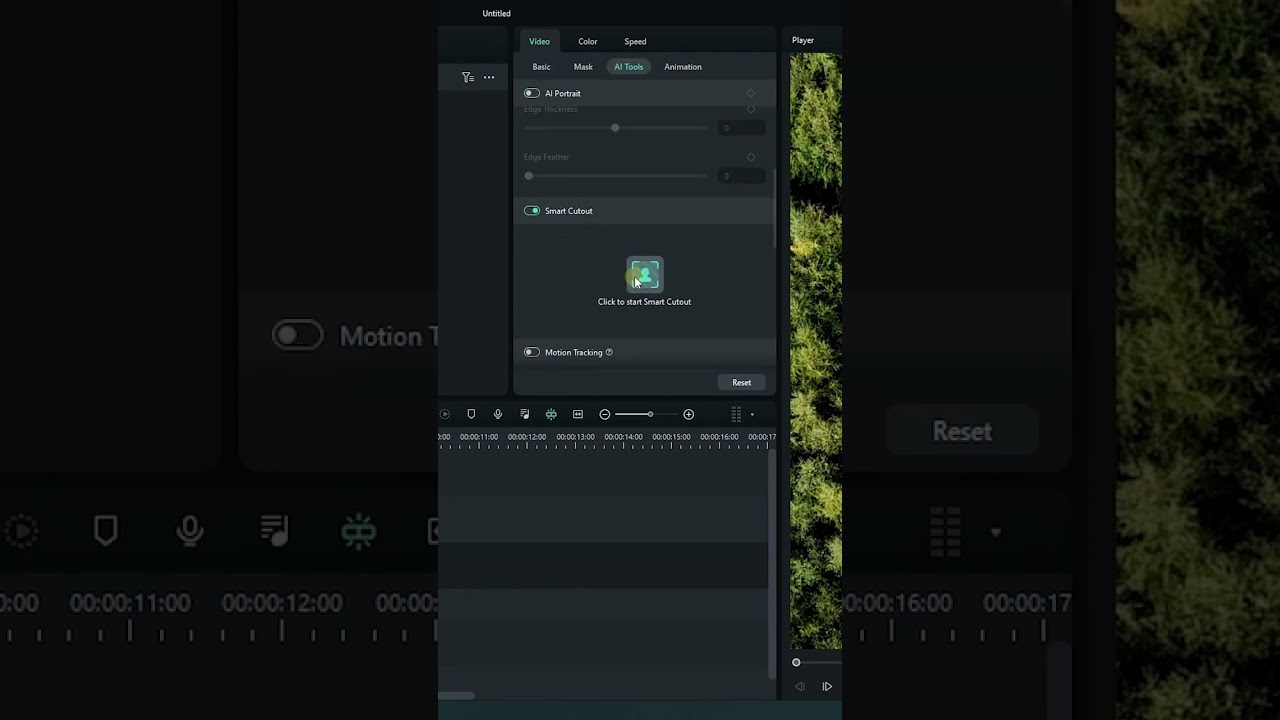Click the 00:00:16:00 timeline ruler mark
1280x720 pixels.
pyautogui.click(x=719, y=437)
